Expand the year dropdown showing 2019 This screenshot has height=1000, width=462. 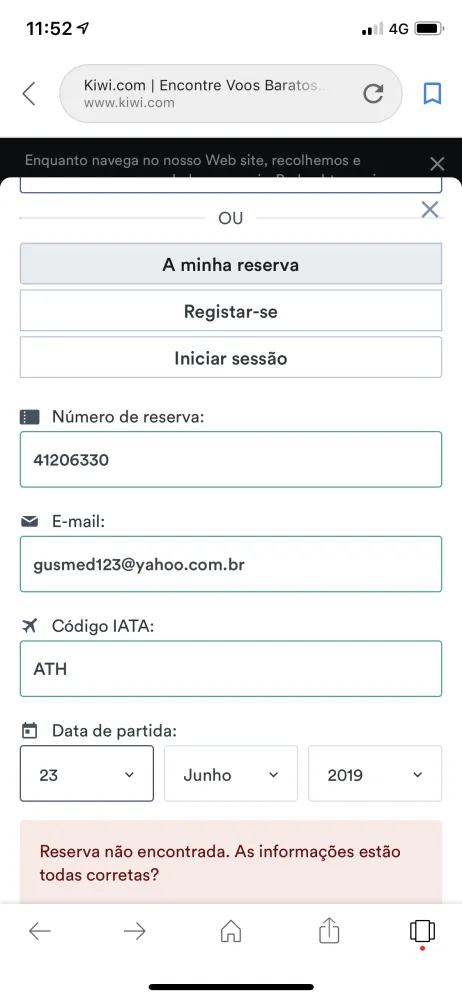[x=375, y=774]
